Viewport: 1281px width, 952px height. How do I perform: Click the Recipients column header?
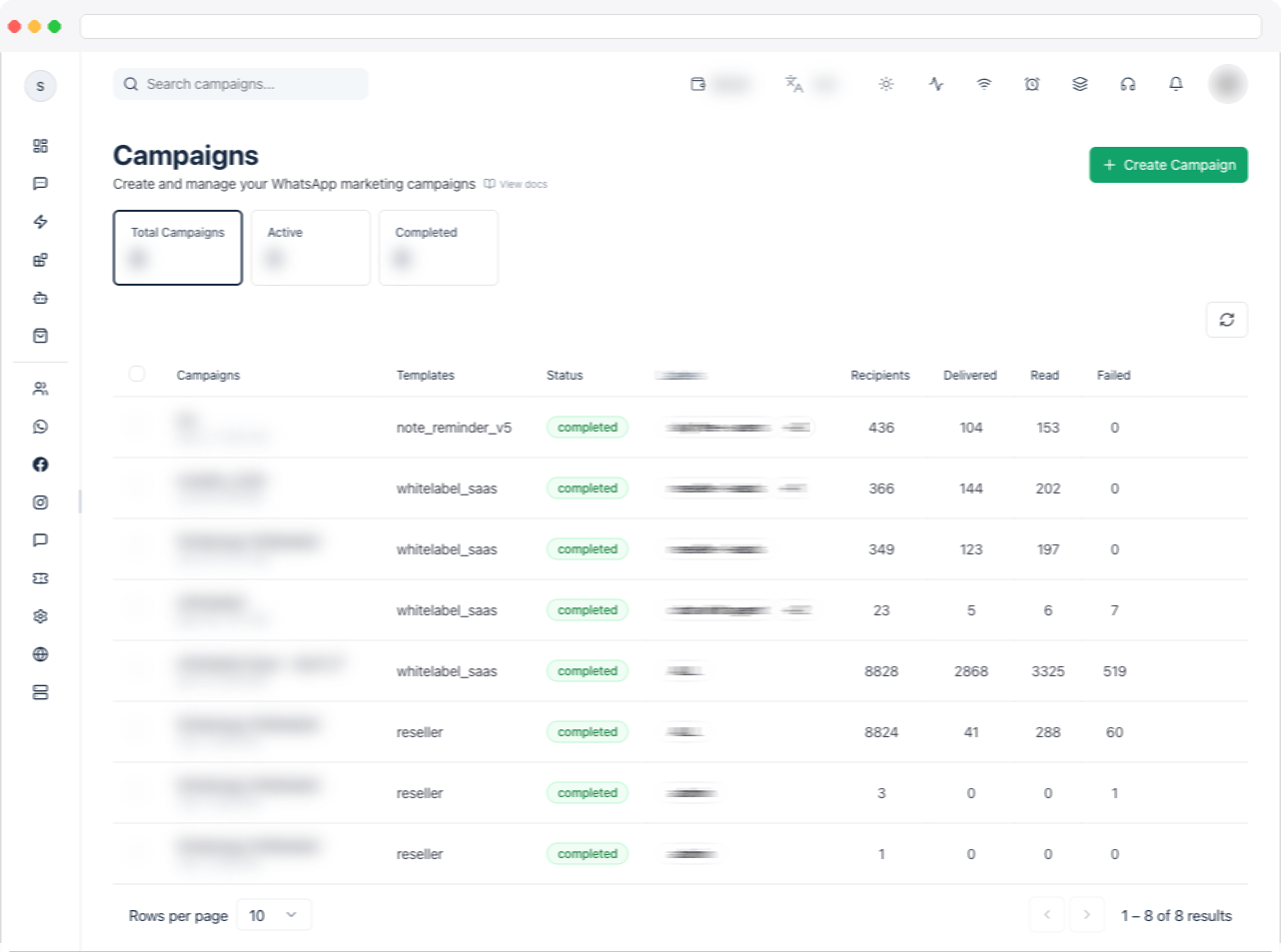[880, 376]
